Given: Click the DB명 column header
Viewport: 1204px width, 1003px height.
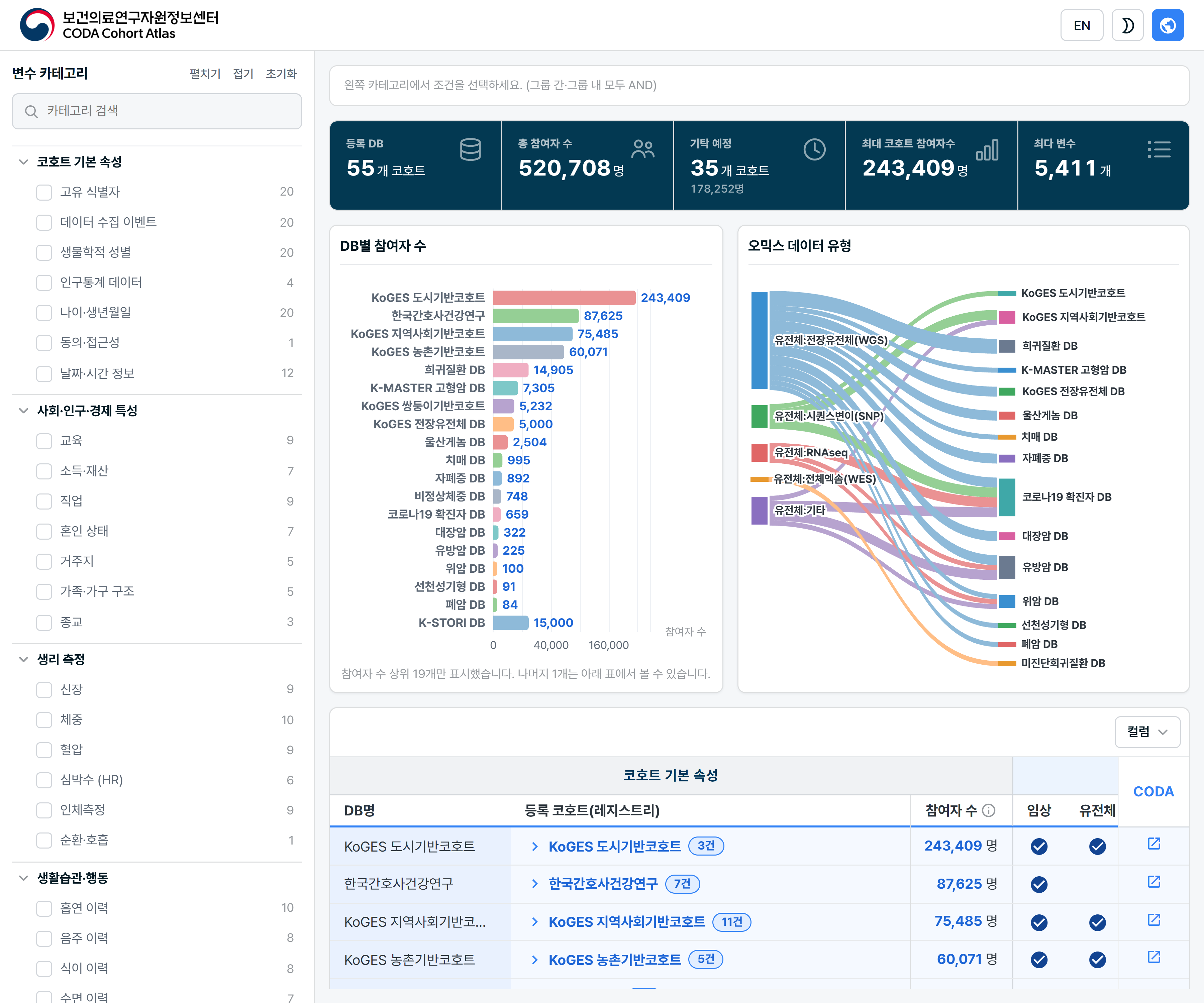Looking at the screenshot, I should 360,810.
